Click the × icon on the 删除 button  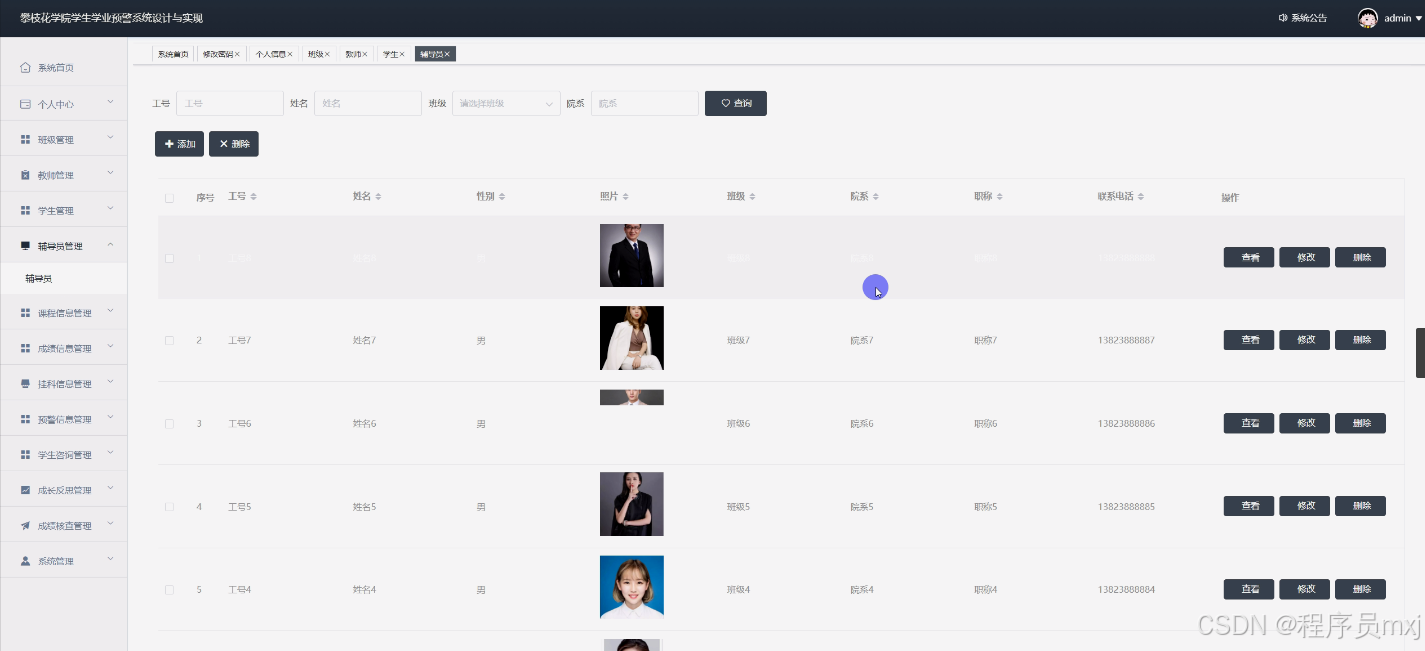pos(224,143)
